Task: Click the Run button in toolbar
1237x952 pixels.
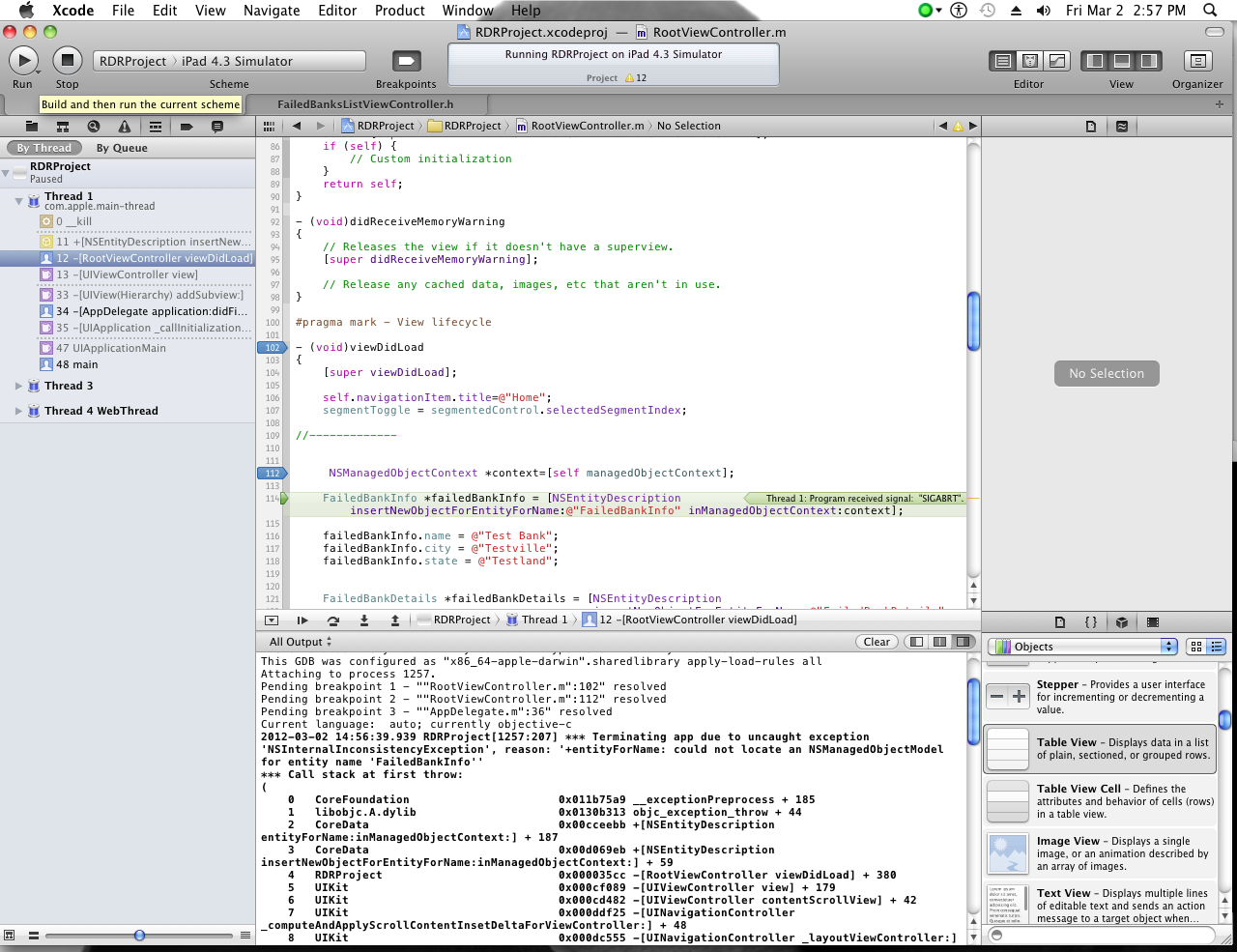Action: point(23,61)
